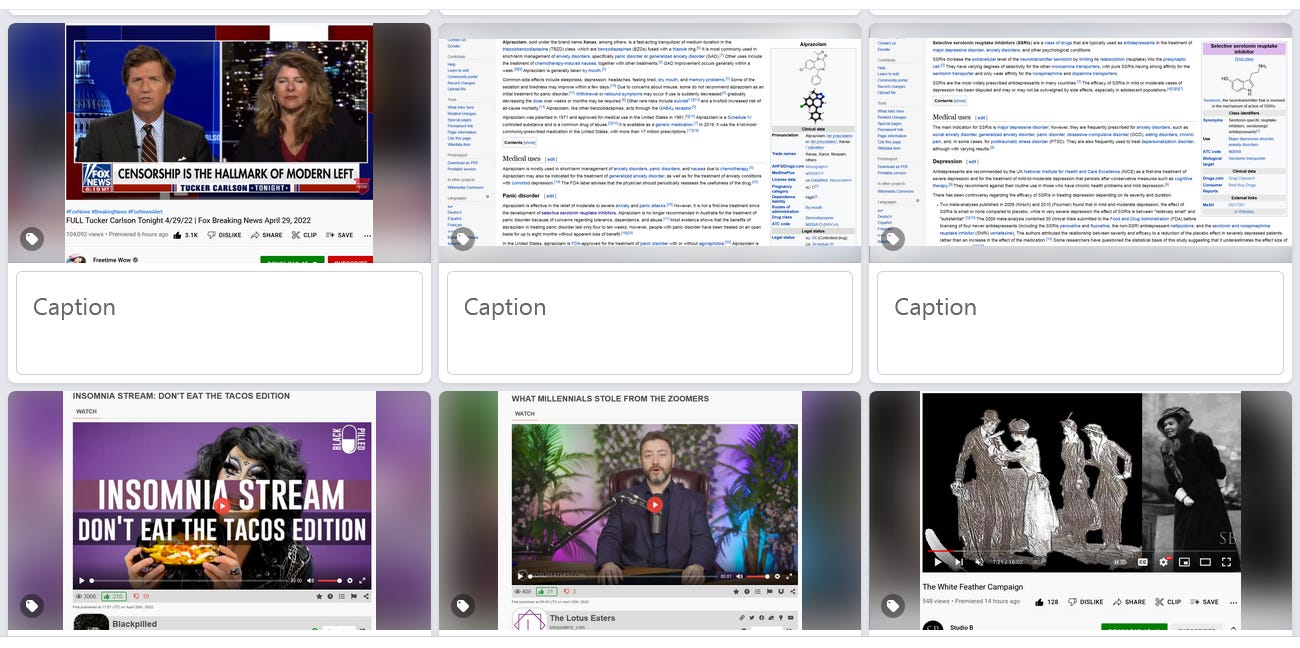The width and height of the screenshot is (1300, 648).
Task: Click 'Depression' heading in SSRI screenshot
Action: (947, 161)
